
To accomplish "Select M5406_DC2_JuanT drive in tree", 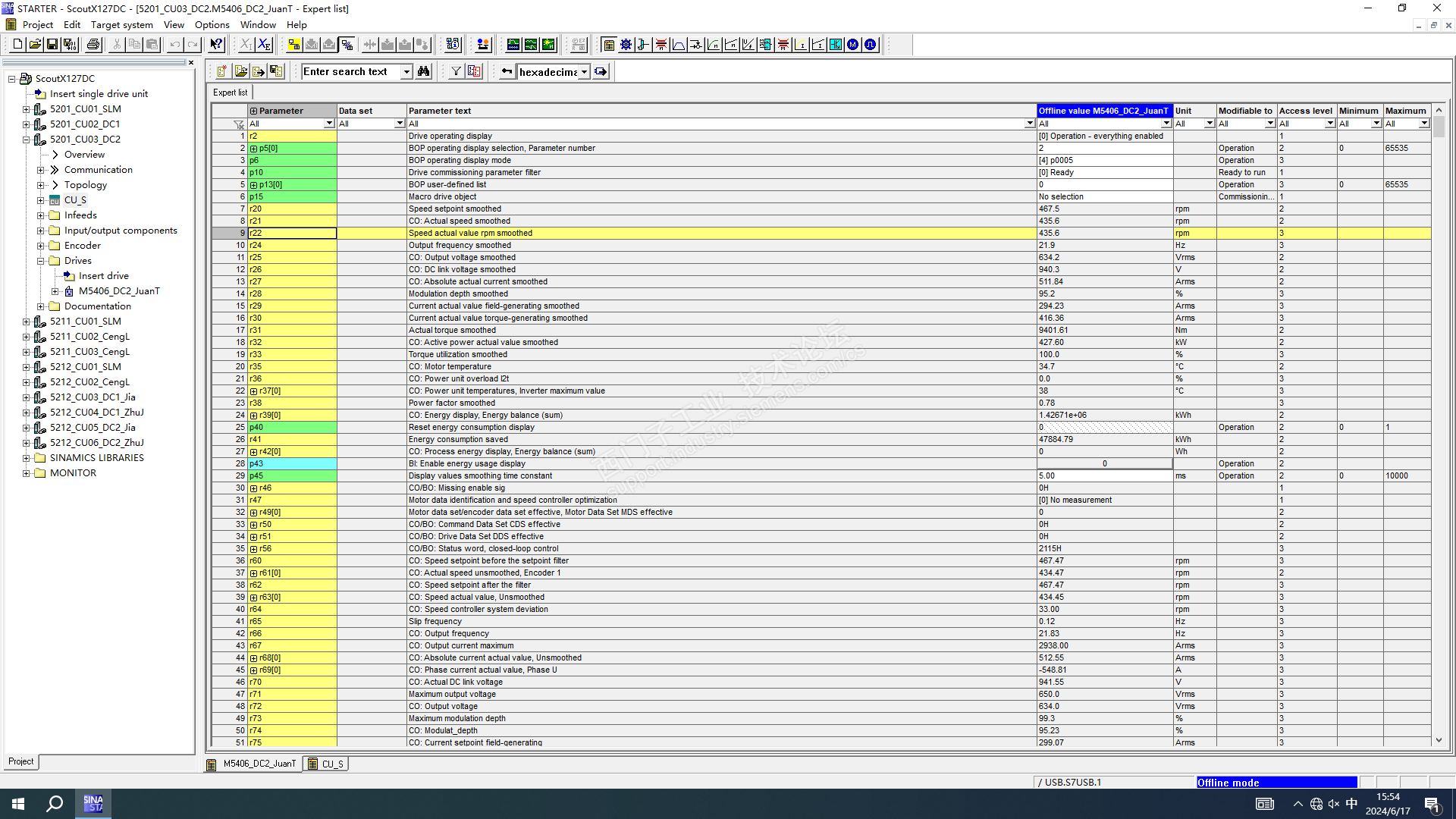I will coord(118,291).
